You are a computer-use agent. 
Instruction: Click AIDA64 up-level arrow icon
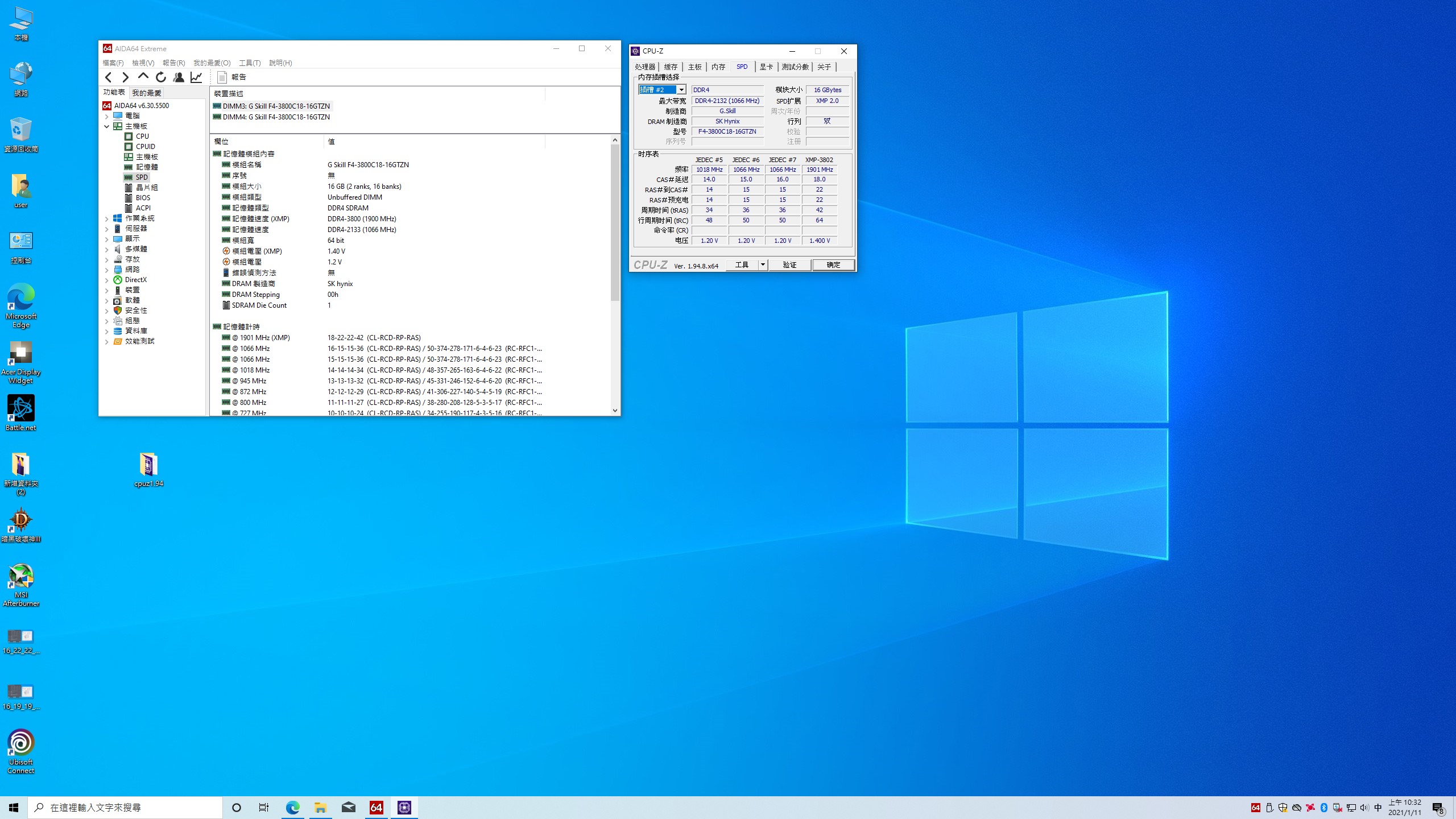click(143, 76)
